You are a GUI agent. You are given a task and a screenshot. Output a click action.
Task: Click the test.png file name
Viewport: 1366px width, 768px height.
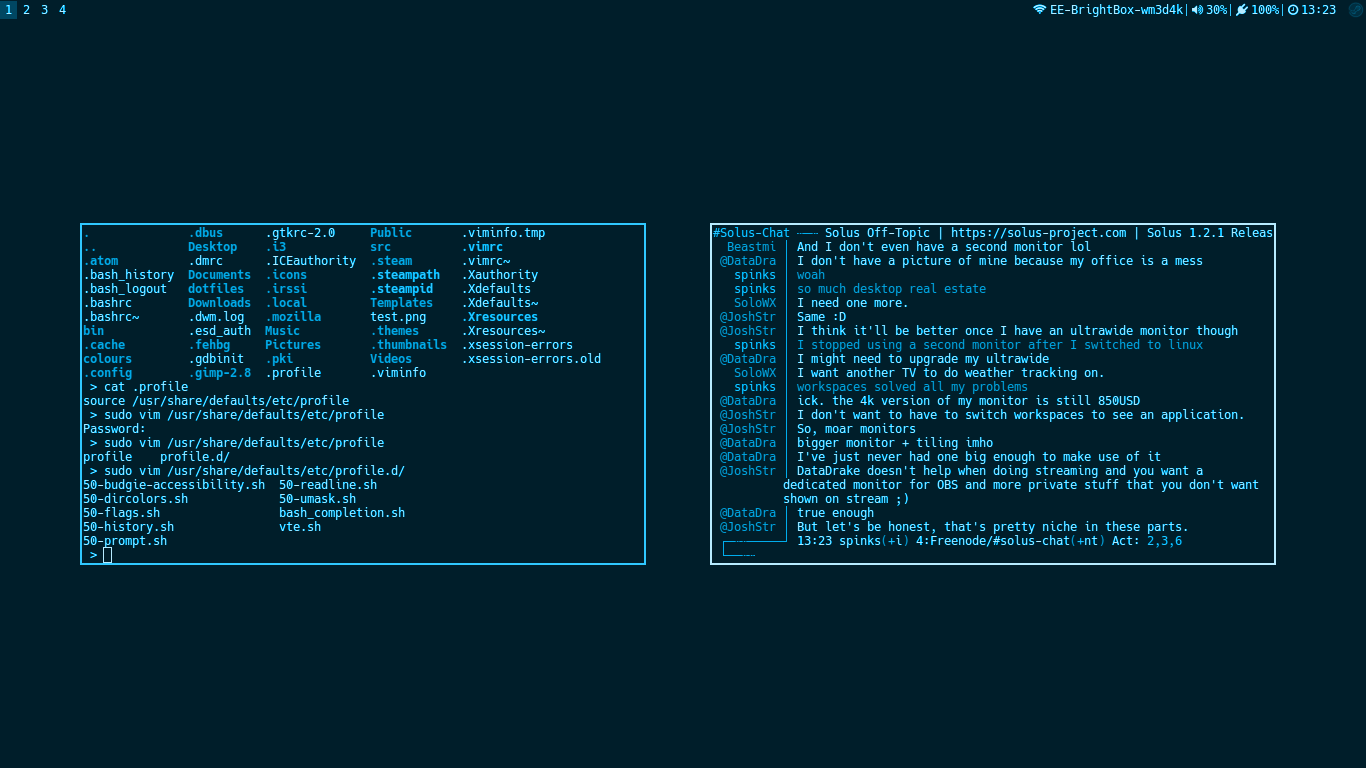[x=398, y=317]
